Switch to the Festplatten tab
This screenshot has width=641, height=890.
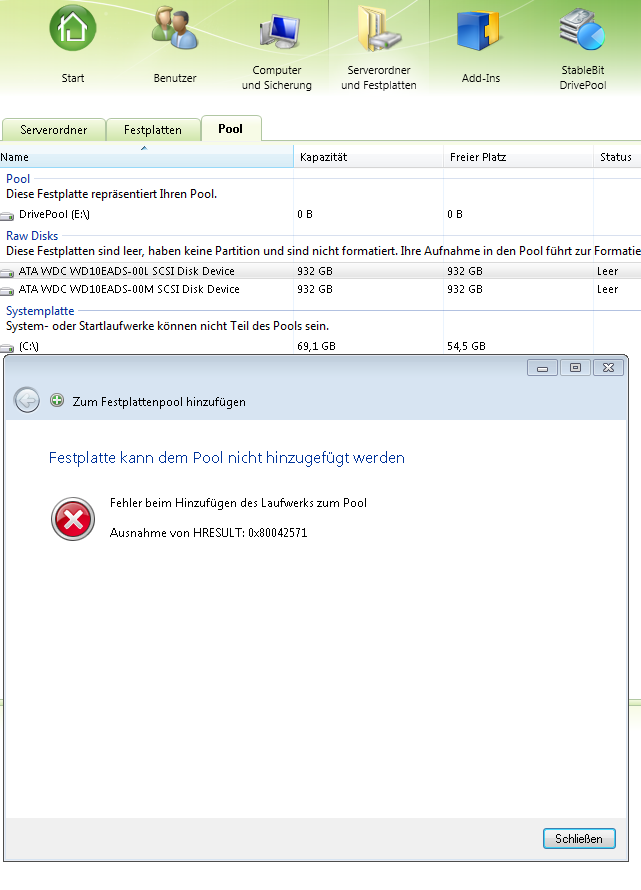click(x=152, y=130)
